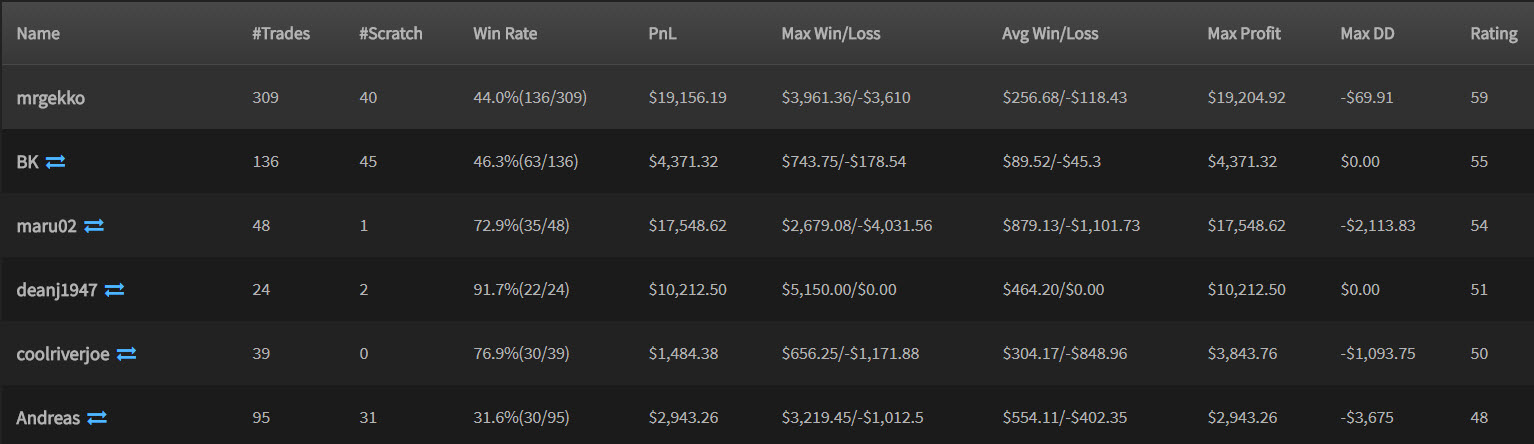Open the BK trader name

tap(27, 161)
